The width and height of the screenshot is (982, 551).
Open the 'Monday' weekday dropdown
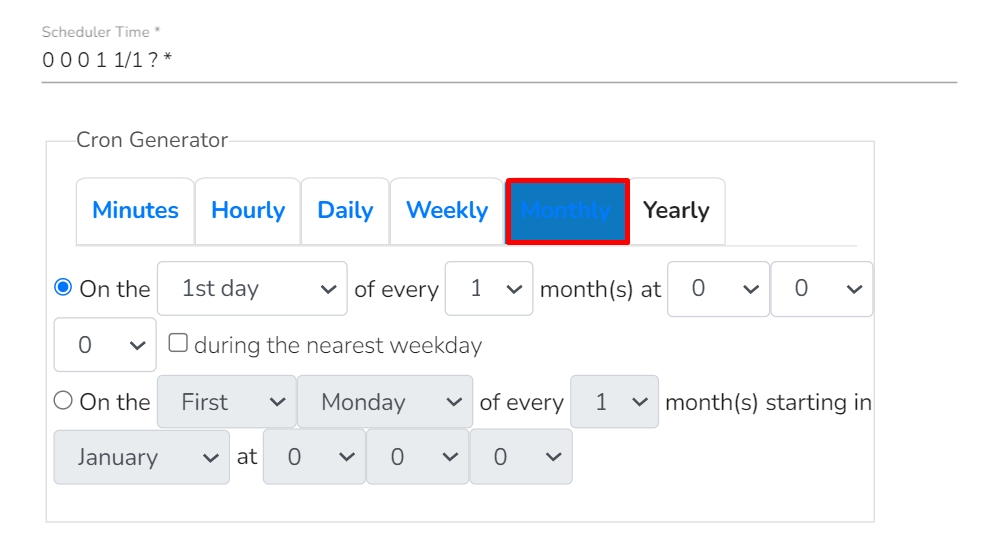[x=385, y=402]
